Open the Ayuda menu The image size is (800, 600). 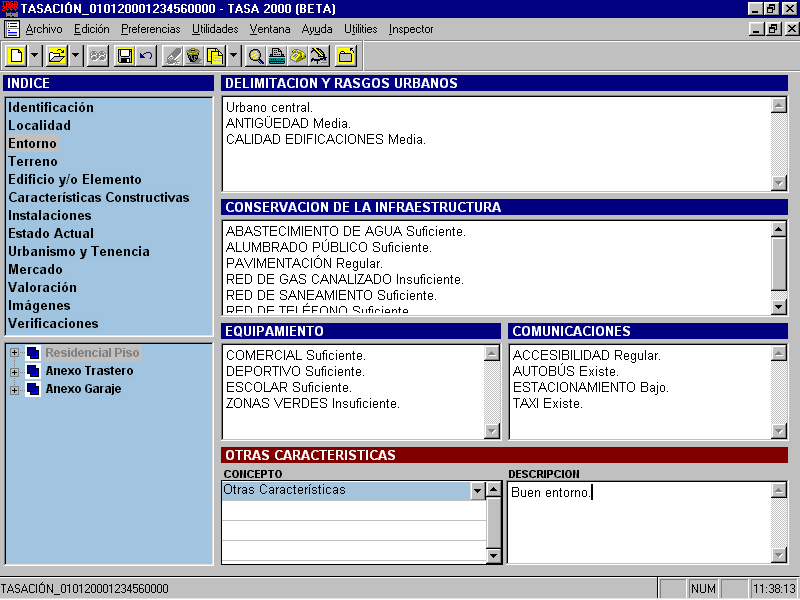[317, 29]
